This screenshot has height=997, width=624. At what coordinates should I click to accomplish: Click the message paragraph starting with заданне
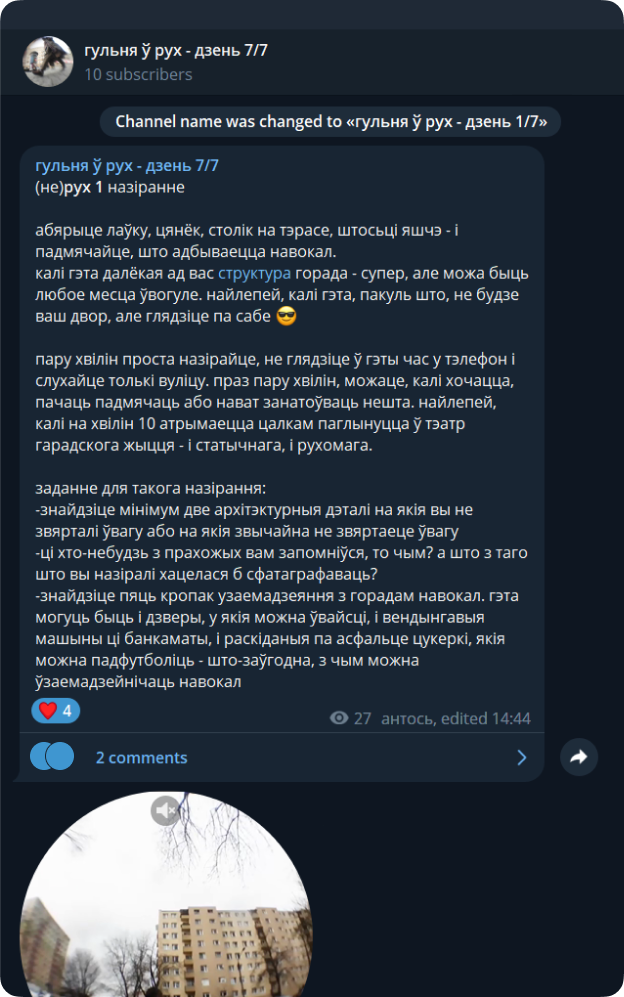[281, 586]
